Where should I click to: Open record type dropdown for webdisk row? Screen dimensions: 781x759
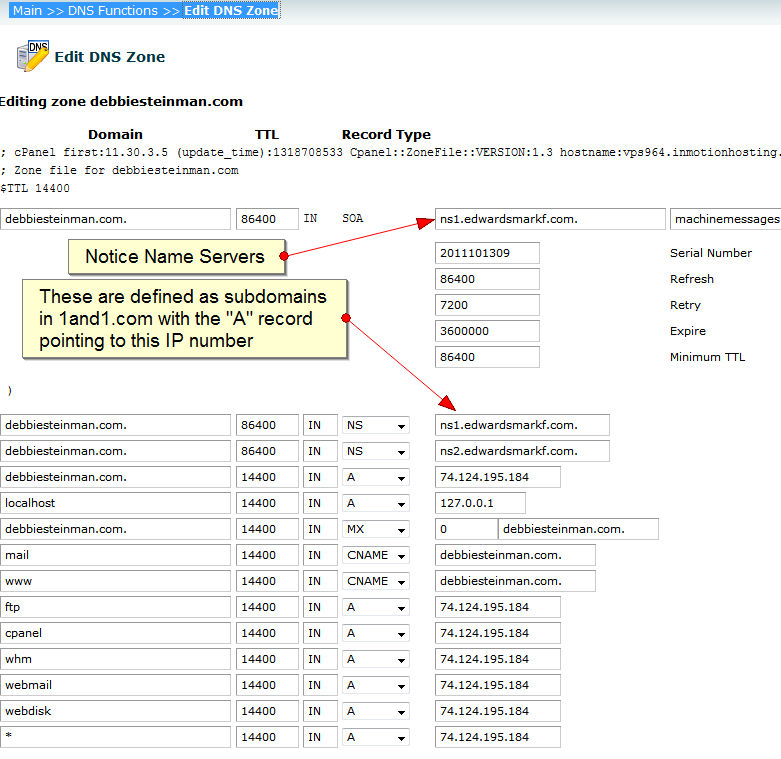click(x=376, y=711)
